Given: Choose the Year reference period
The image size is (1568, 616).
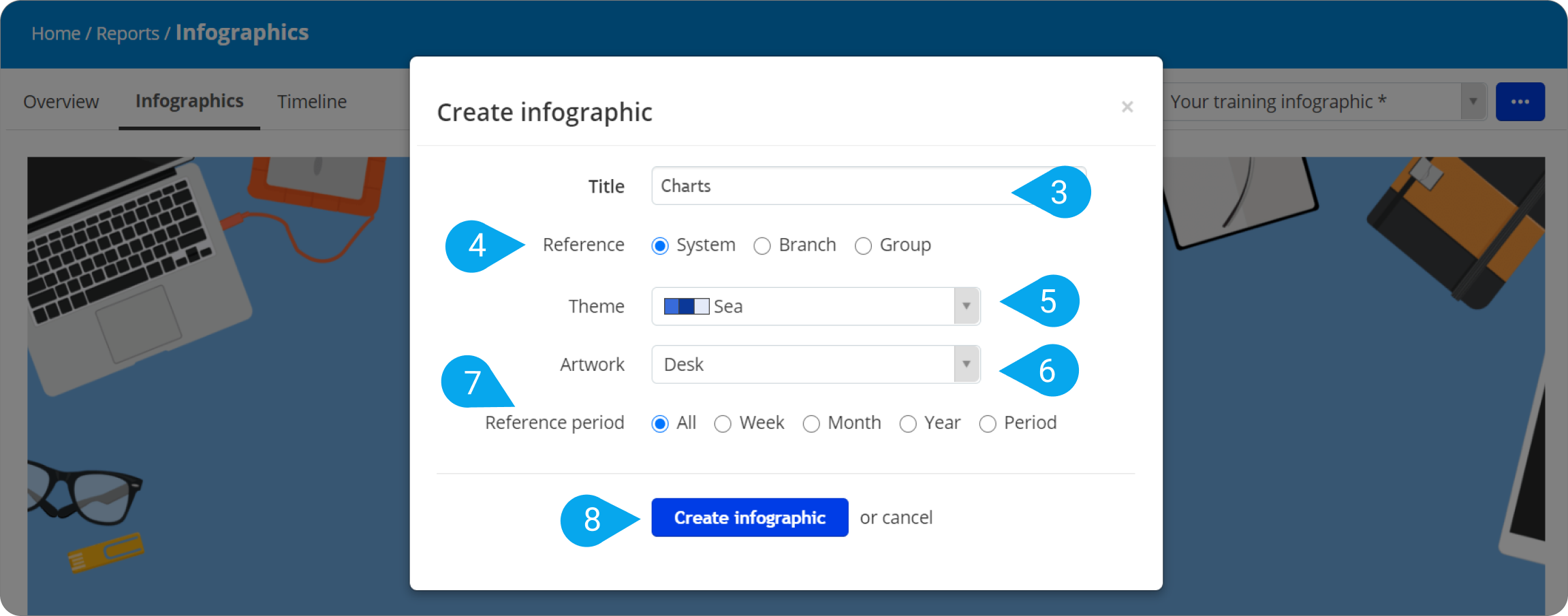Looking at the screenshot, I should click(908, 424).
